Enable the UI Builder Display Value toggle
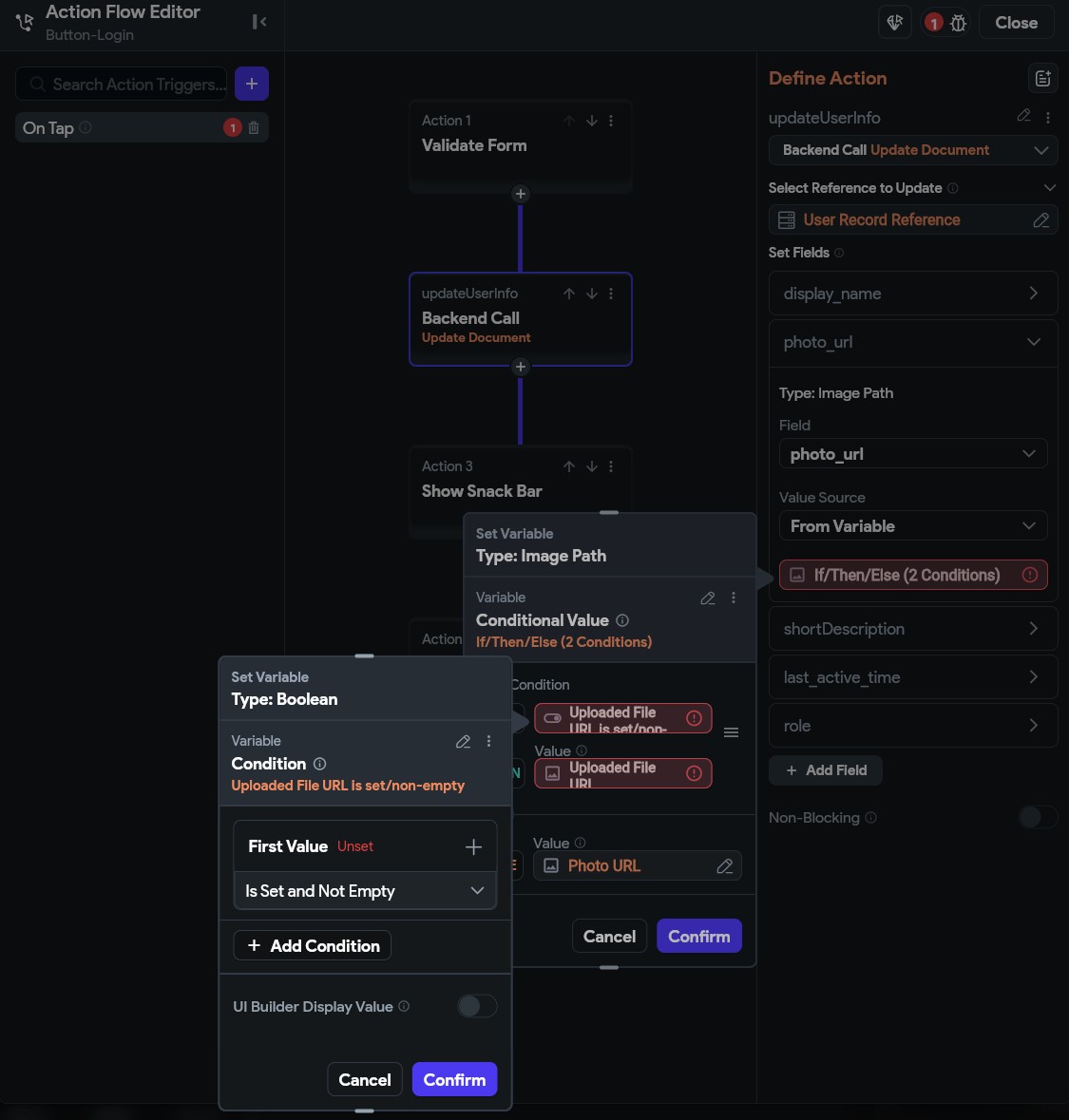The height and width of the screenshot is (1120, 1069). (x=477, y=1006)
